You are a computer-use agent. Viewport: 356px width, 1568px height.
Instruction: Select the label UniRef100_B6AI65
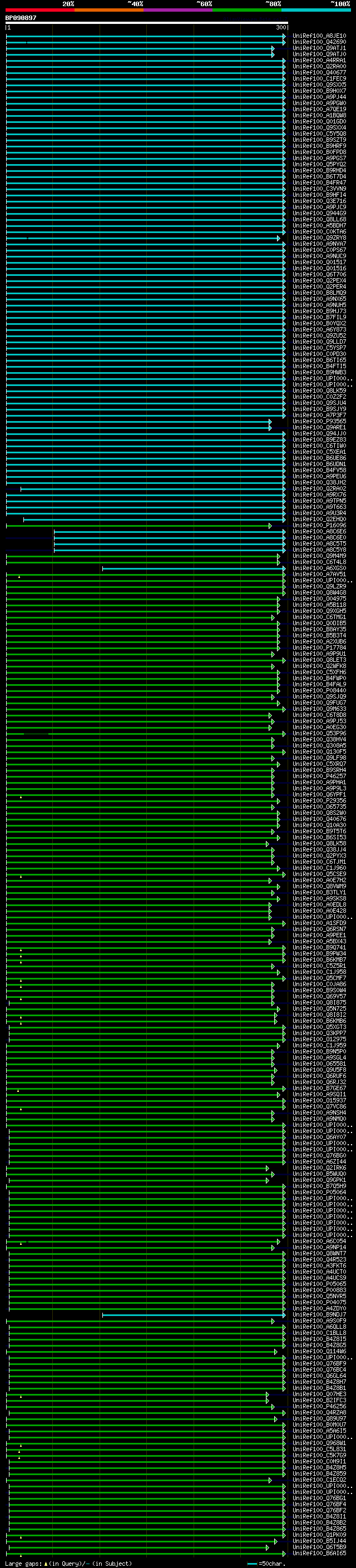tap(319, 1553)
